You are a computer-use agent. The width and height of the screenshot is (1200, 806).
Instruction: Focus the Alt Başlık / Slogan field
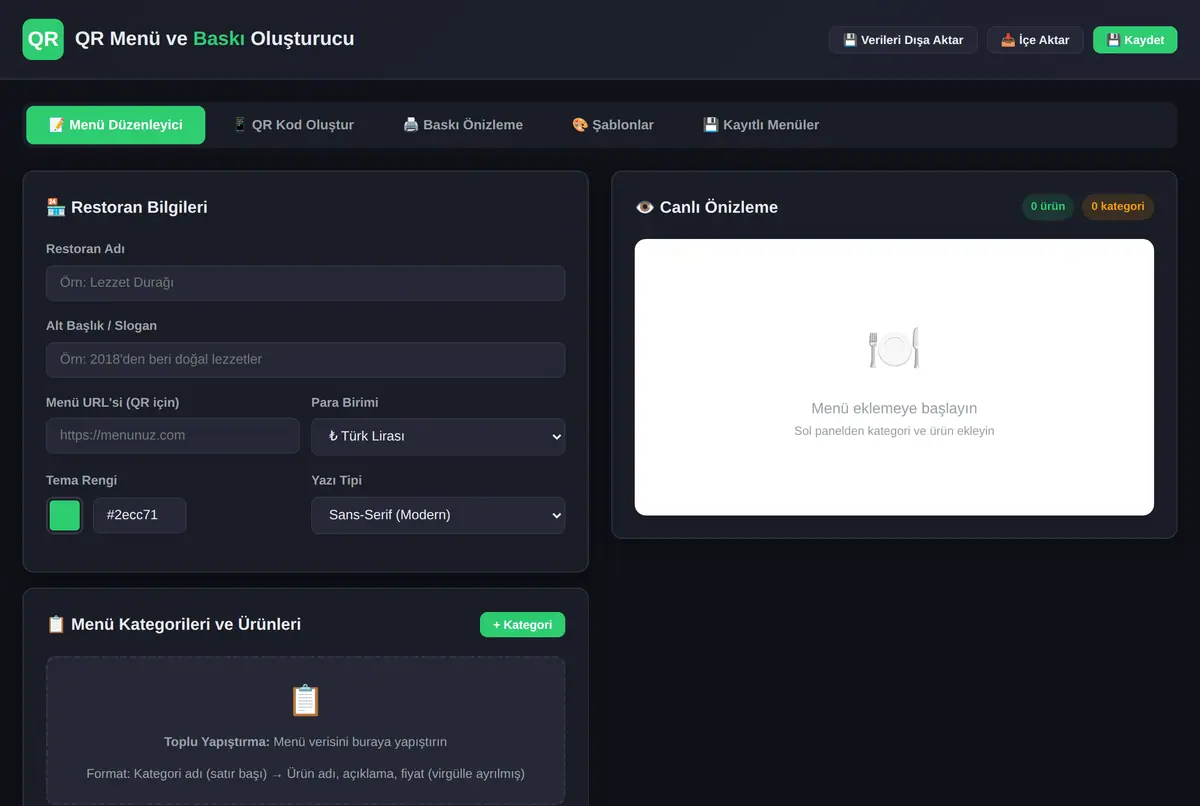(x=305, y=359)
